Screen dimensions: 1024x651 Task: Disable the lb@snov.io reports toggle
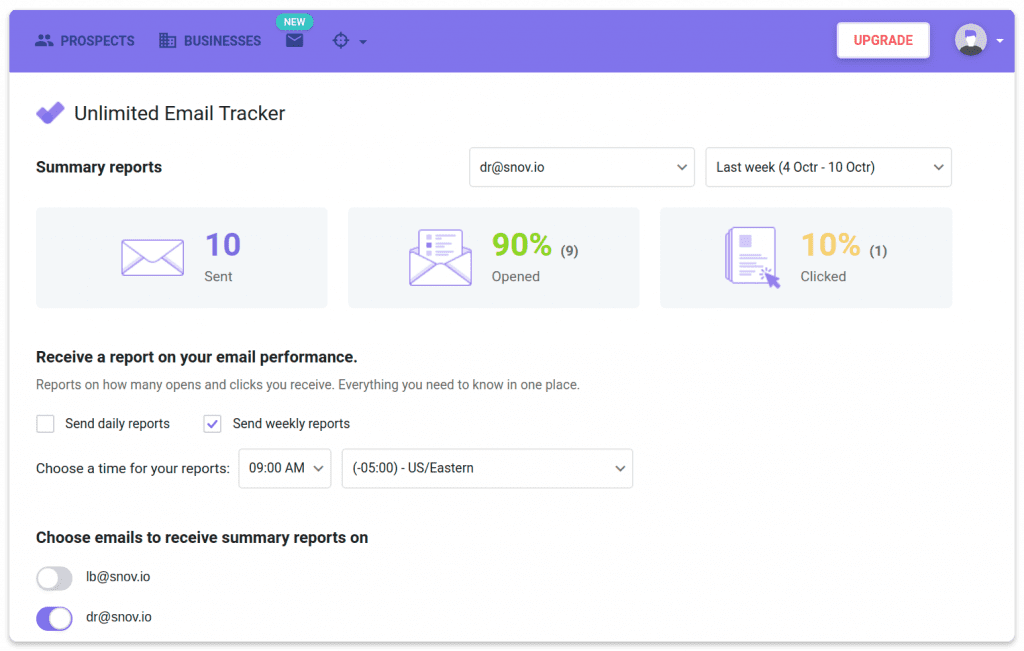pyautogui.click(x=54, y=578)
